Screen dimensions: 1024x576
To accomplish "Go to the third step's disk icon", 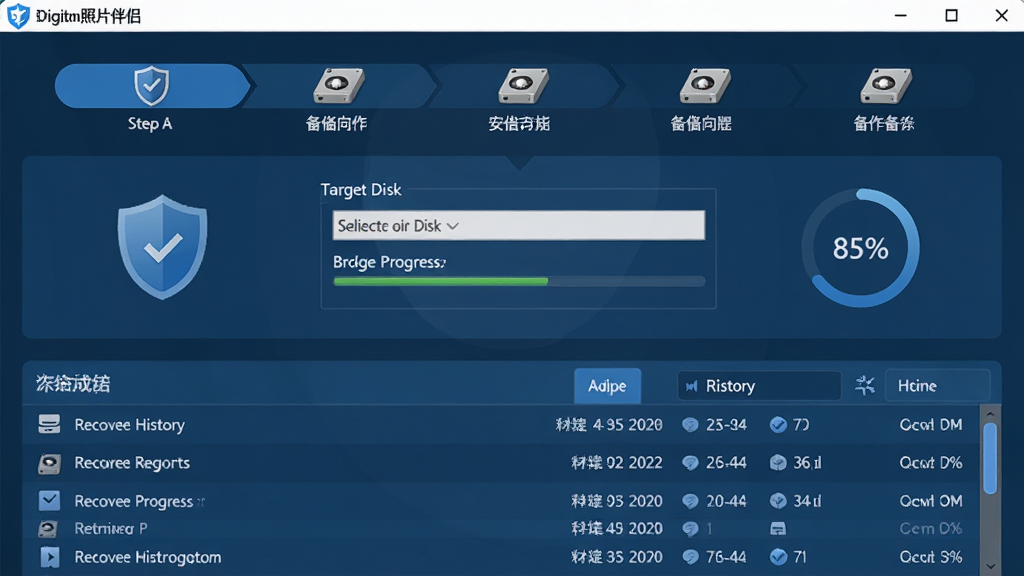I will (522, 86).
